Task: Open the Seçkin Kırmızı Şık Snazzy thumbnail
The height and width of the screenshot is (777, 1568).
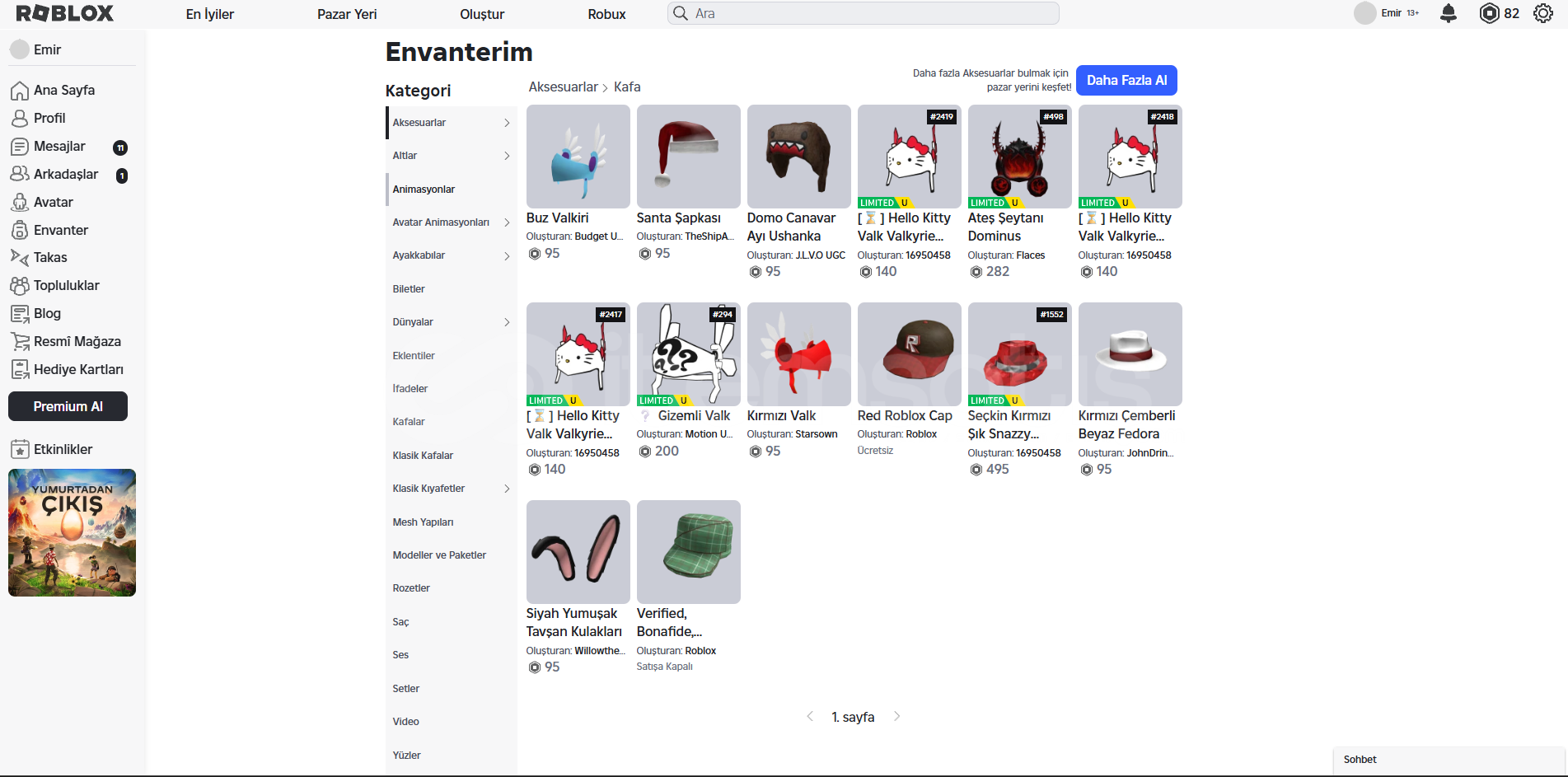Action: point(1019,354)
